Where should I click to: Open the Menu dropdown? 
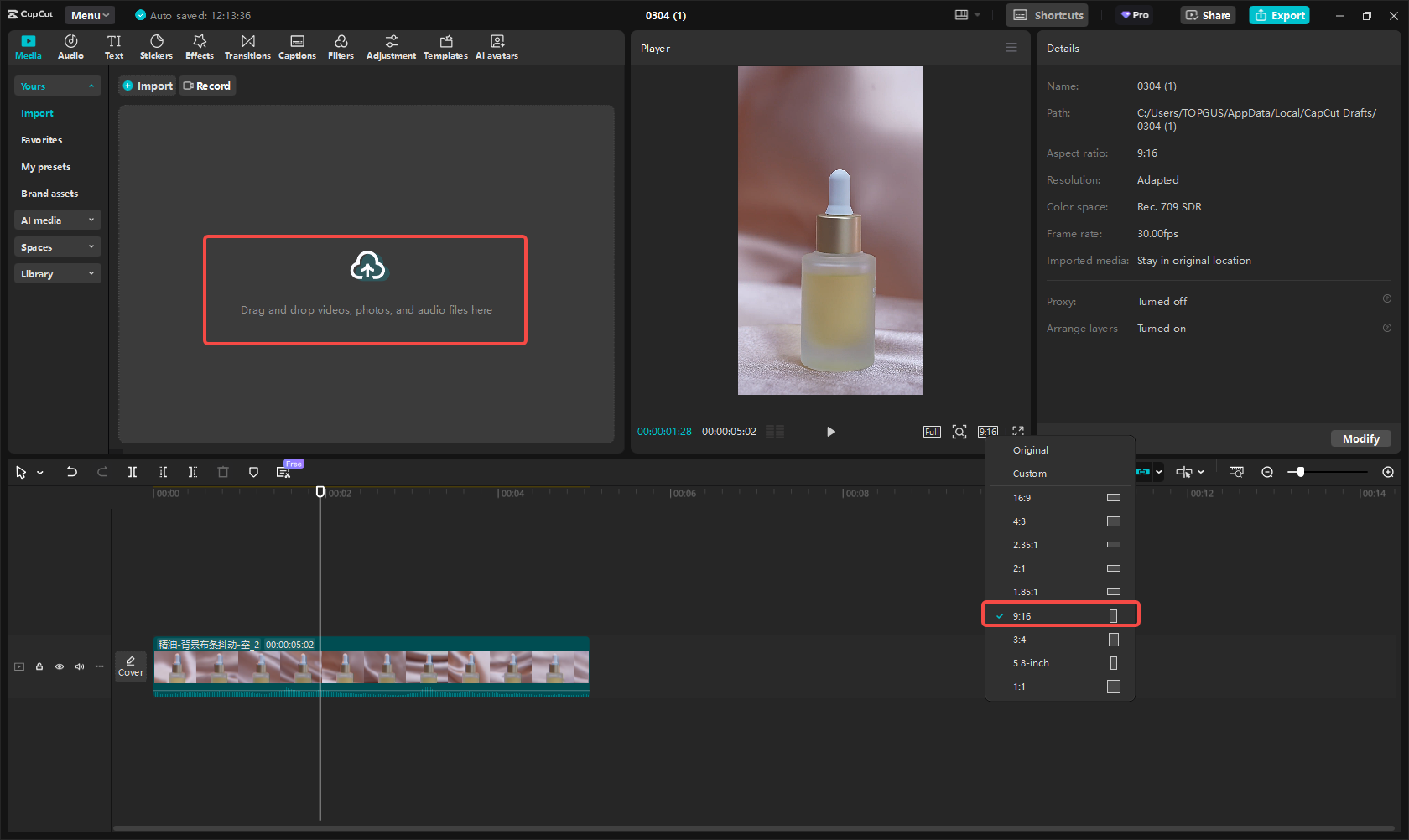coord(90,15)
